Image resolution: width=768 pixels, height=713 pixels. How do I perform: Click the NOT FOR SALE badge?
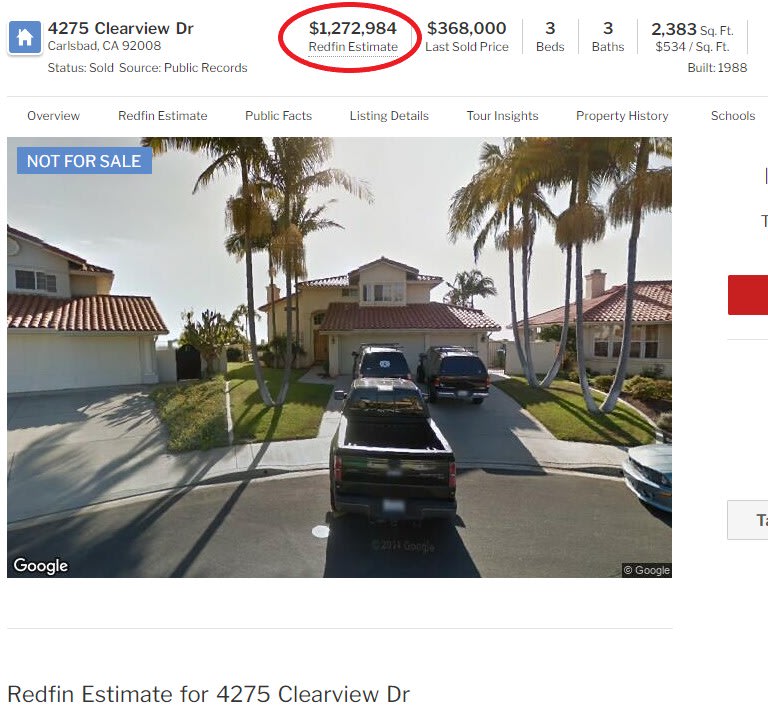click(x=84, y=161)
